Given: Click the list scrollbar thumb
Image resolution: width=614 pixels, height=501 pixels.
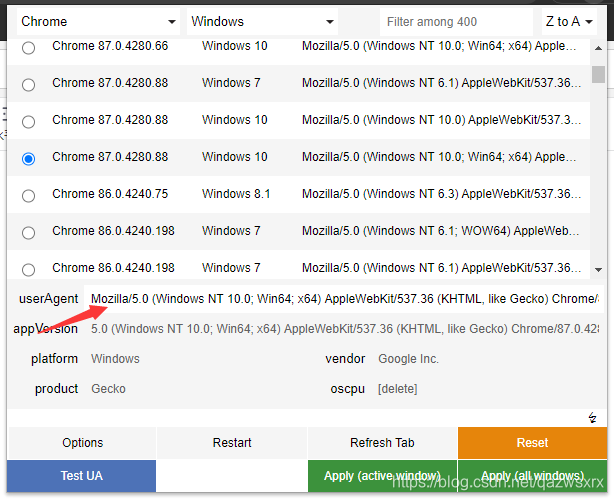Looking at the screenshot, I should 598,74.
